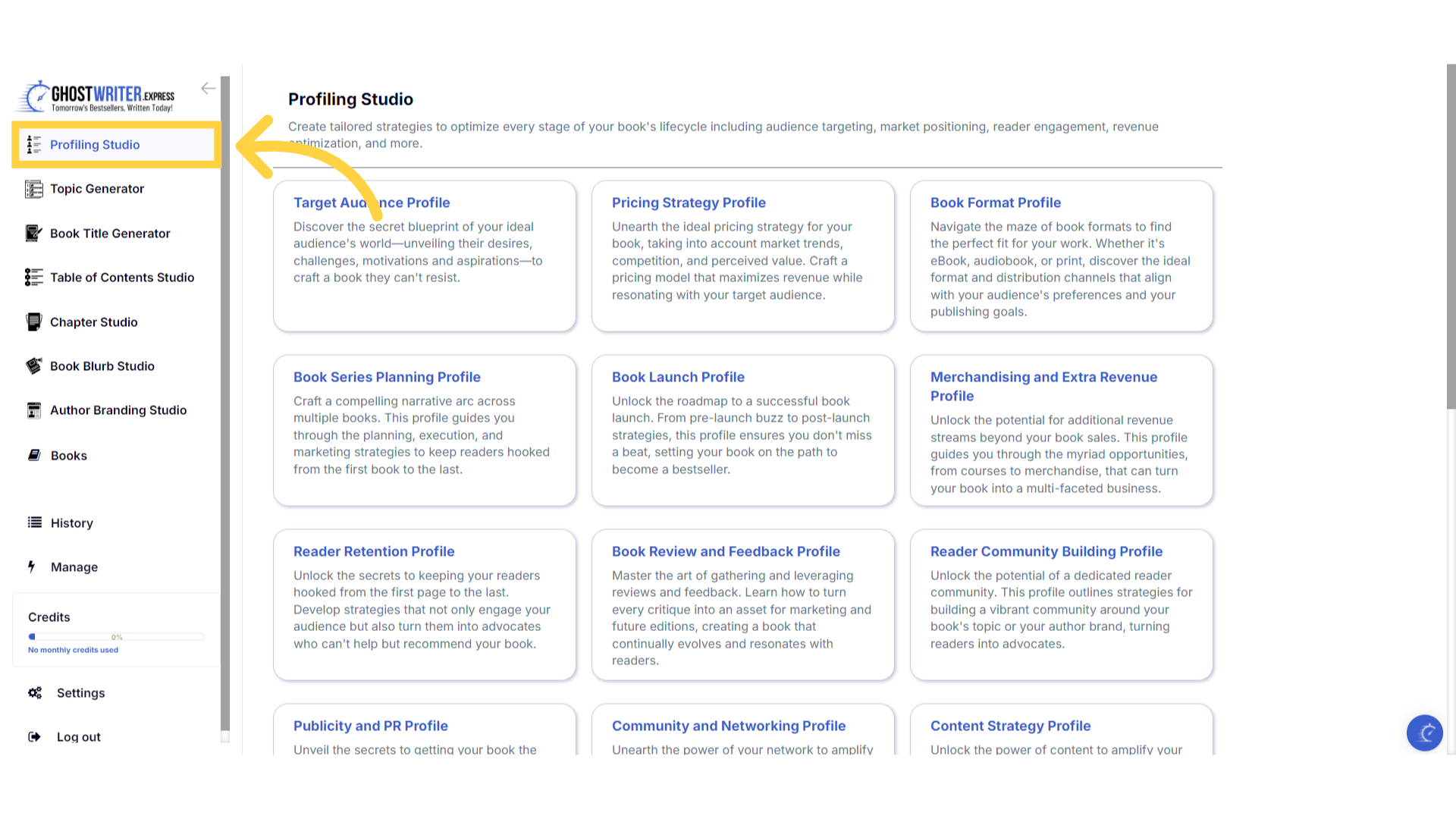Open the Book Launch Profile card
Image resolution: width=1456 pixels, height=819 pixels.
click(x=678, y=378)
